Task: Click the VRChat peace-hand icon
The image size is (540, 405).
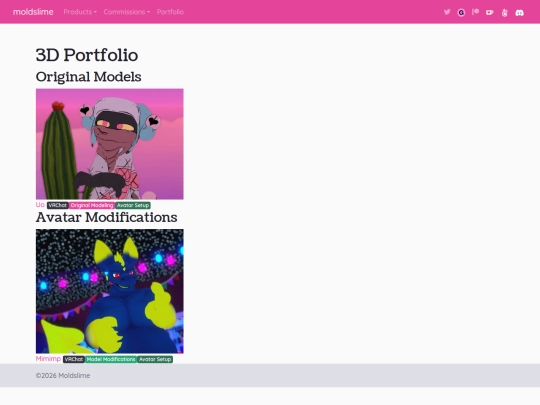Action: [505, 13]
